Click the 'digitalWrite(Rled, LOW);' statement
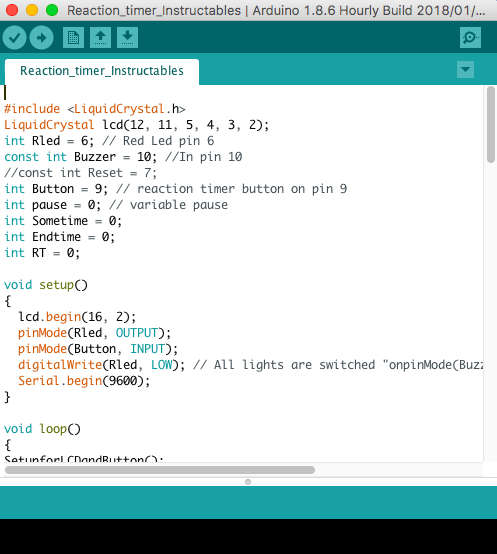Screen dimensions: 497x554 coord(101,365)
